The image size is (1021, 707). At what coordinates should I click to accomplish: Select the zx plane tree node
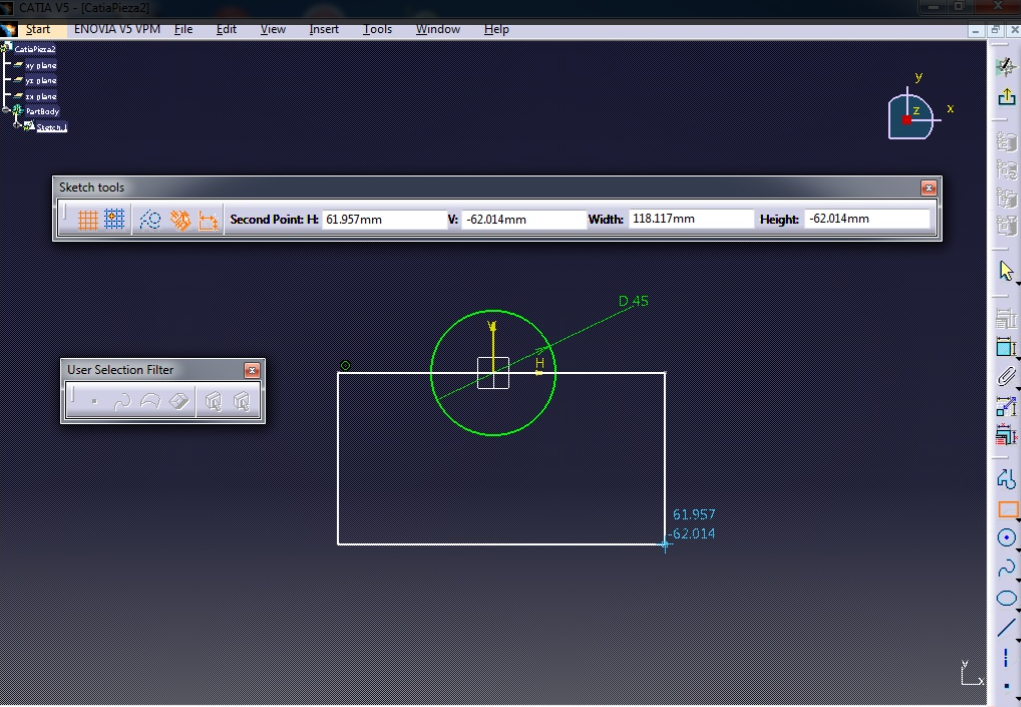pos(40,96)
